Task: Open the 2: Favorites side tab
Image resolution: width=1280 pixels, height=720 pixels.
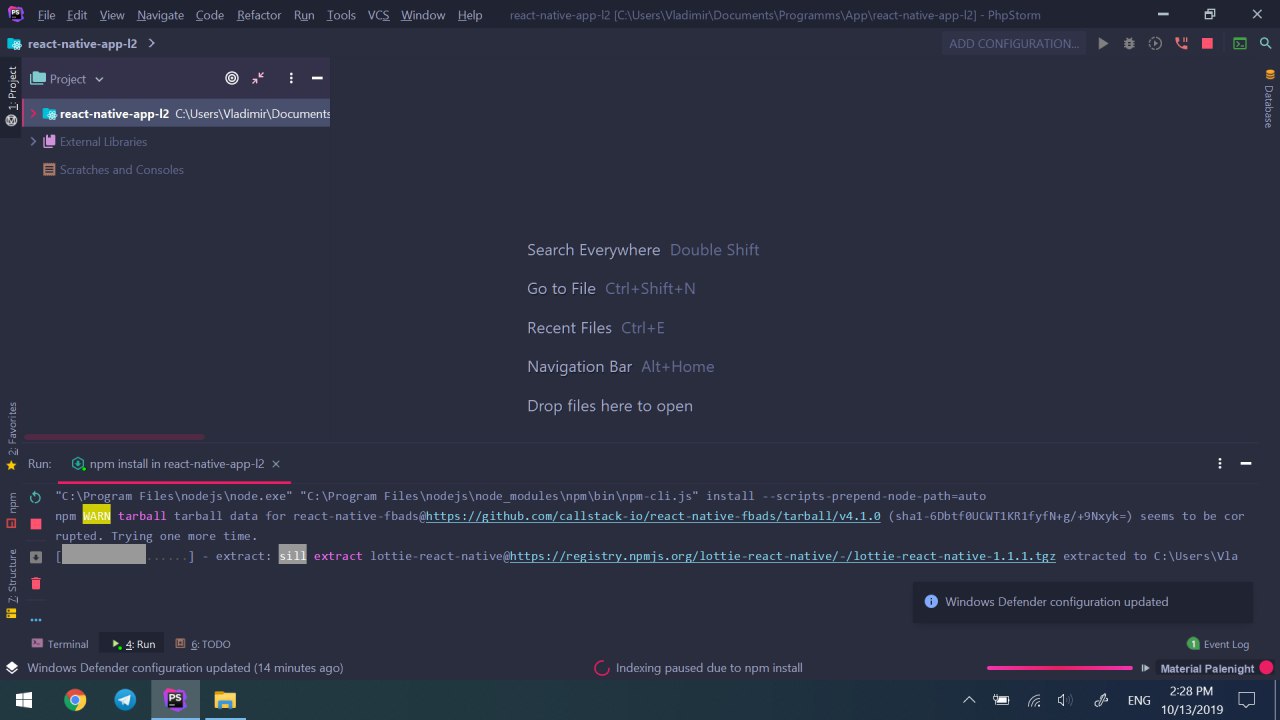Action: coord(12,436)
